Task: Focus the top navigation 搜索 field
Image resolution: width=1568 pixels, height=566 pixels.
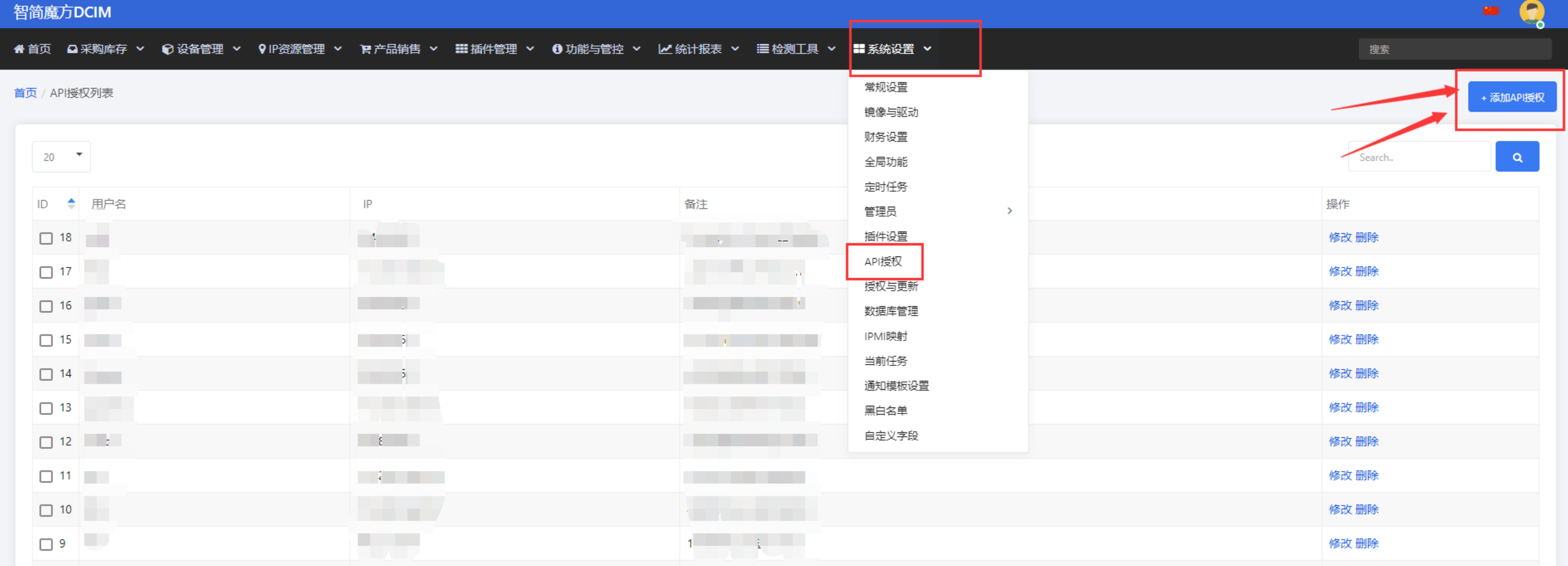Action: pos(1455,49)
